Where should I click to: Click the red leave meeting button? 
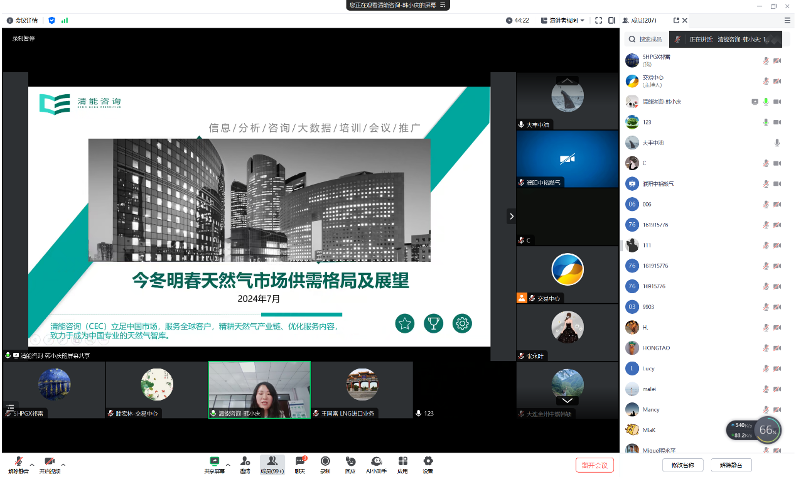594,465
